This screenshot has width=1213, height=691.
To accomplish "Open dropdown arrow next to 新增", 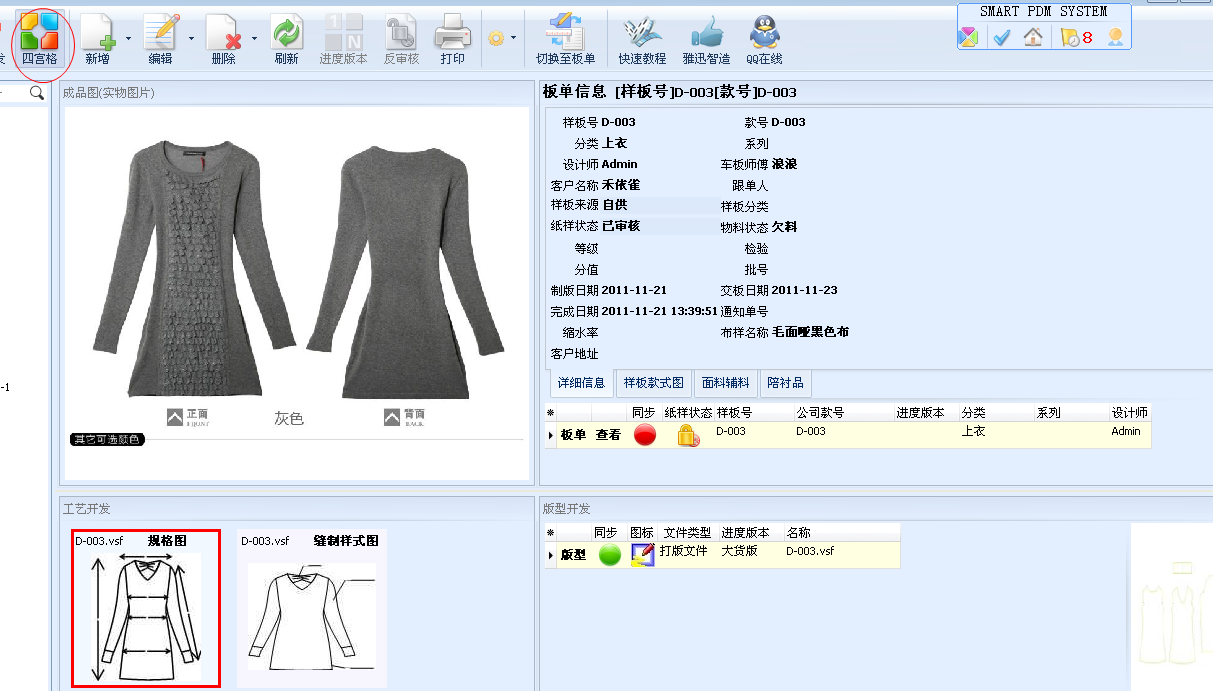I will tap(128, 38).
